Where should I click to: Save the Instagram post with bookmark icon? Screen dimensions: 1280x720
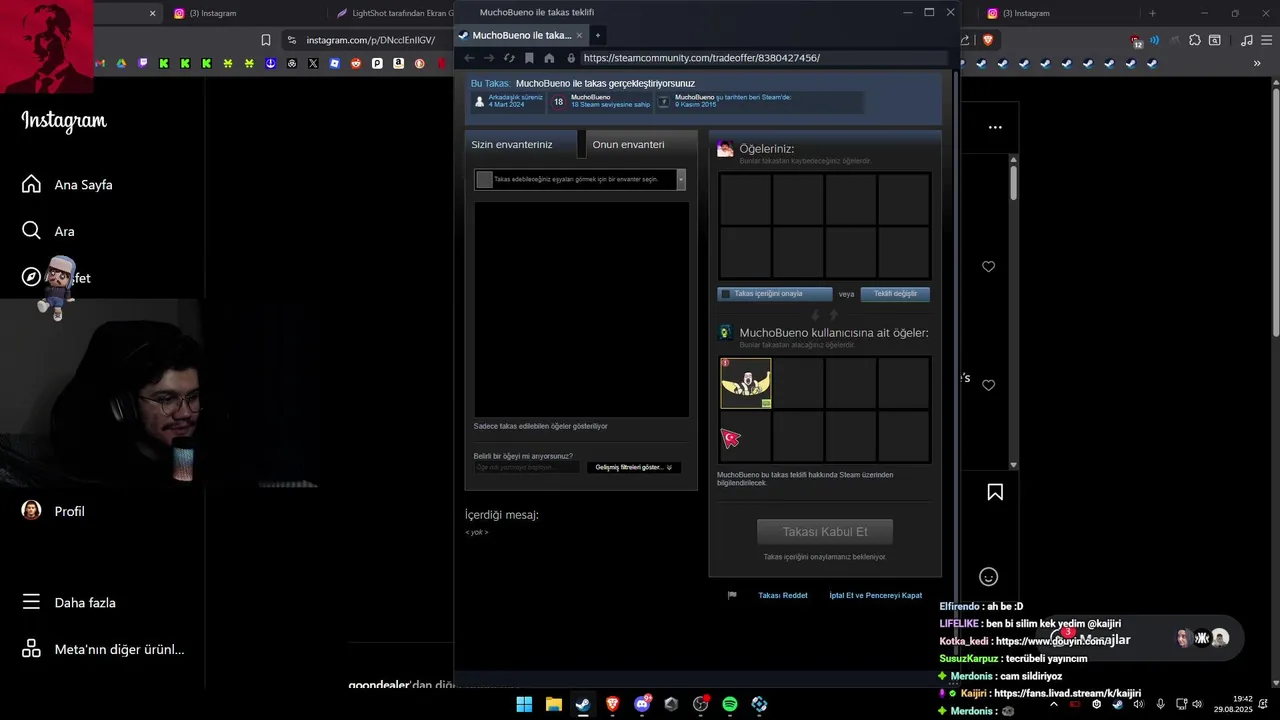(x=995, y=492)
